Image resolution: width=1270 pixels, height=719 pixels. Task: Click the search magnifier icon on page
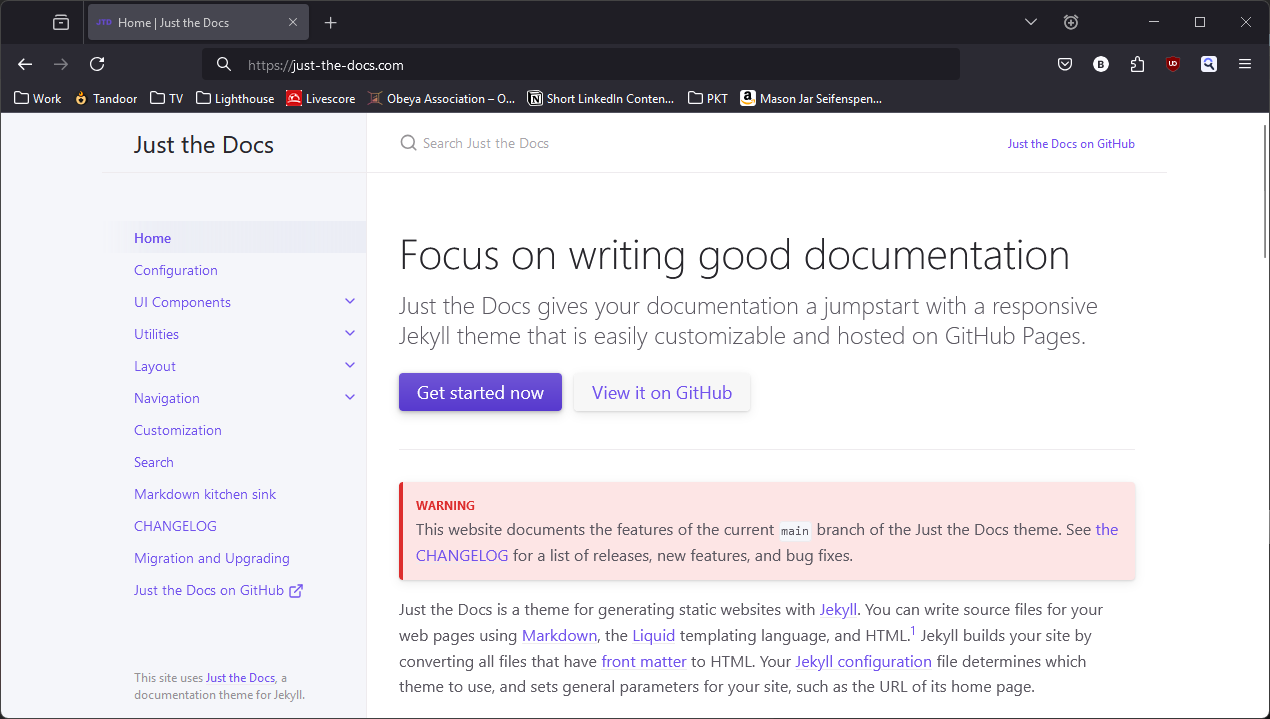408,143
